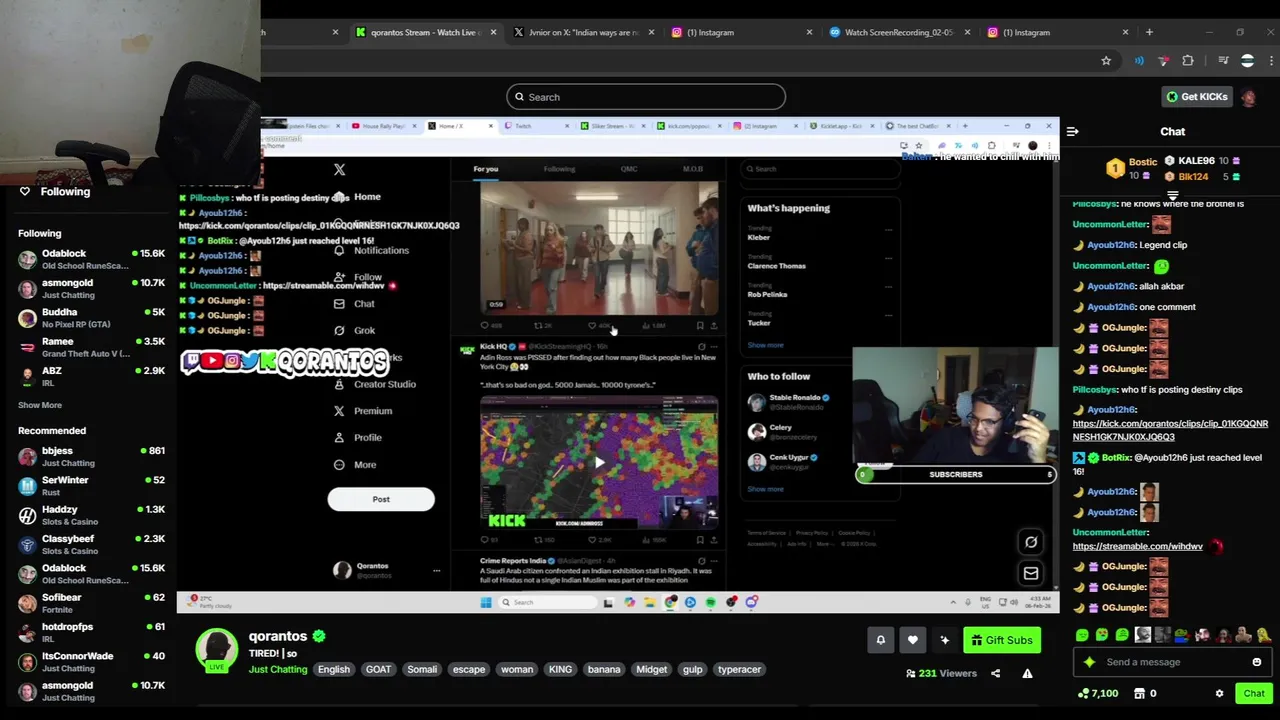Image resolution: width=1280 pixels, height=720 pixels.
Task: Open SerWinter Rust channel
Action: point(92,486)
